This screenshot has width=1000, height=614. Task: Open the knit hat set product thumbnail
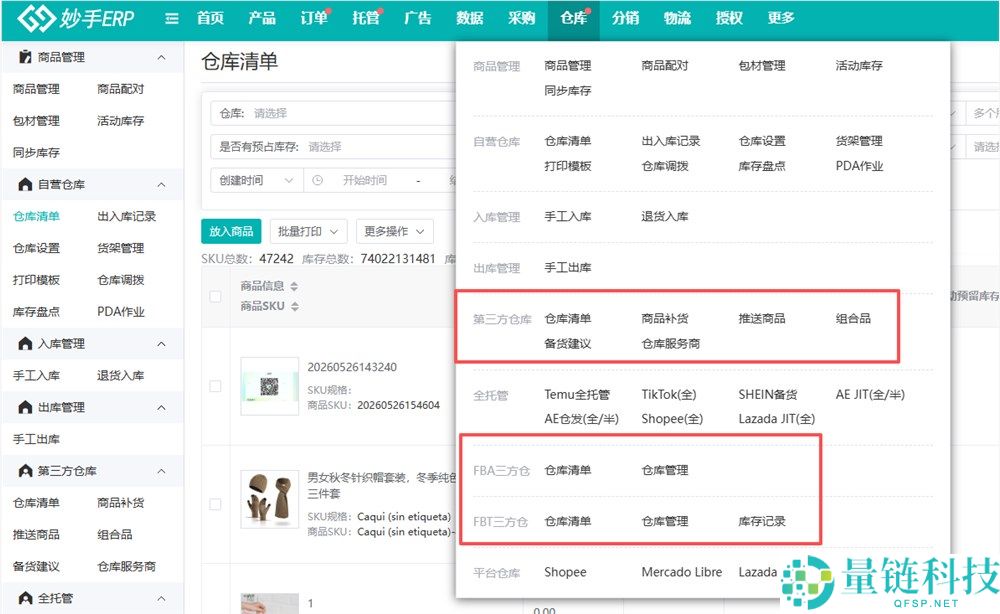tap(270, 499)
